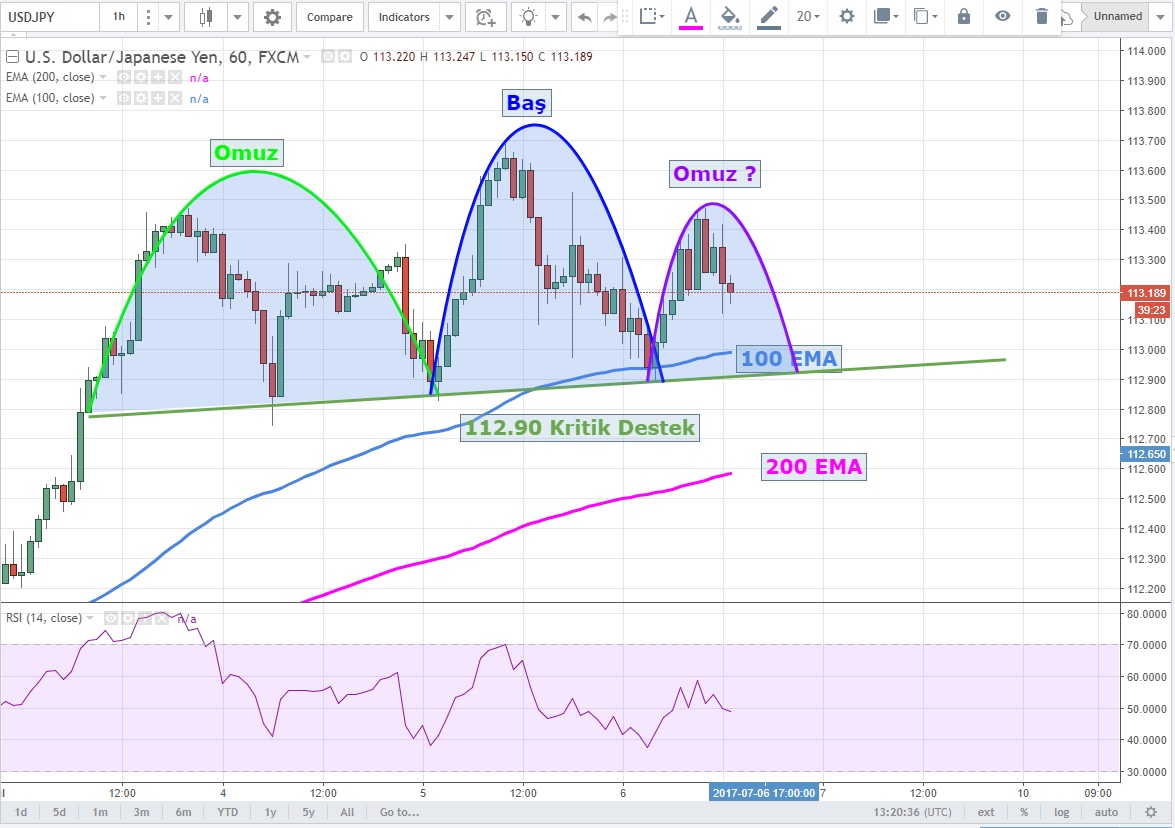Select the YTD time range
The width and height of the screenshot is (1175, 828).
pyautogui.click(x=228, y=812)
